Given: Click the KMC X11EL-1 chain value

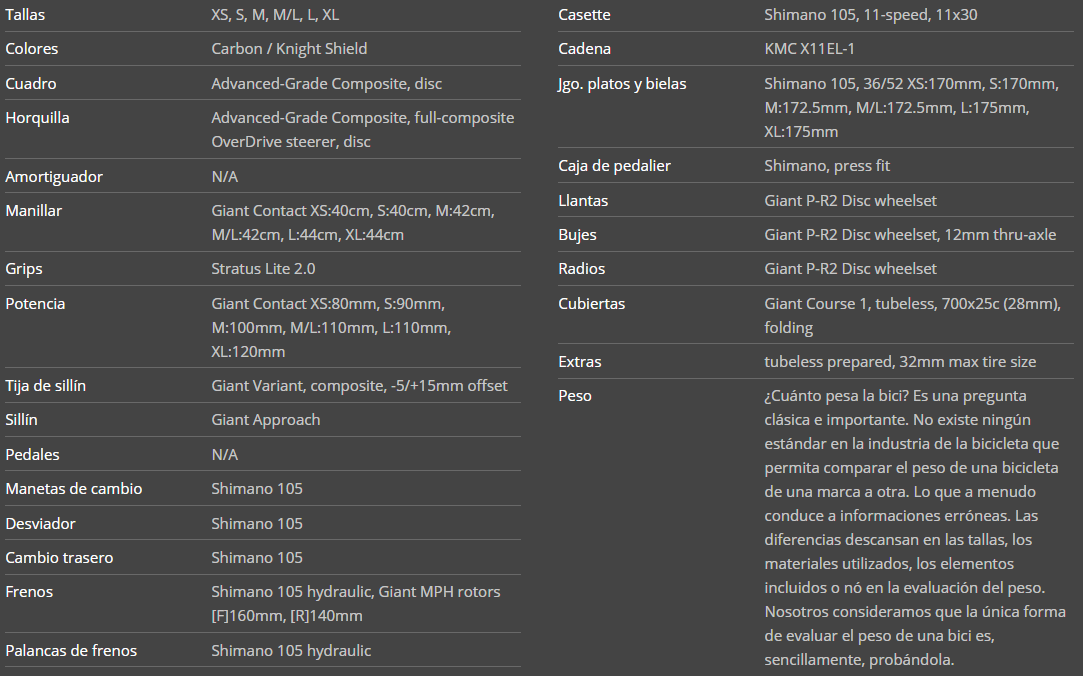Looking at the screenshot, I should click(x=809, y=49).
